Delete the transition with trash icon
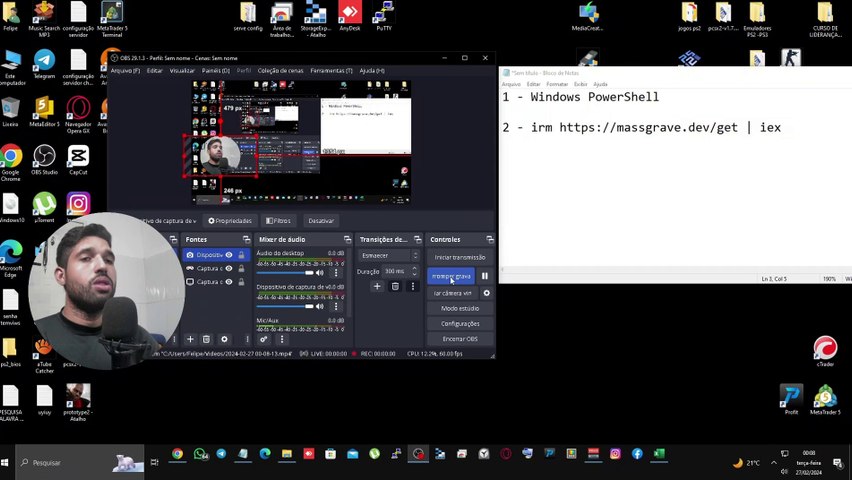Screen dimensions: 852x480 [395, 287]
